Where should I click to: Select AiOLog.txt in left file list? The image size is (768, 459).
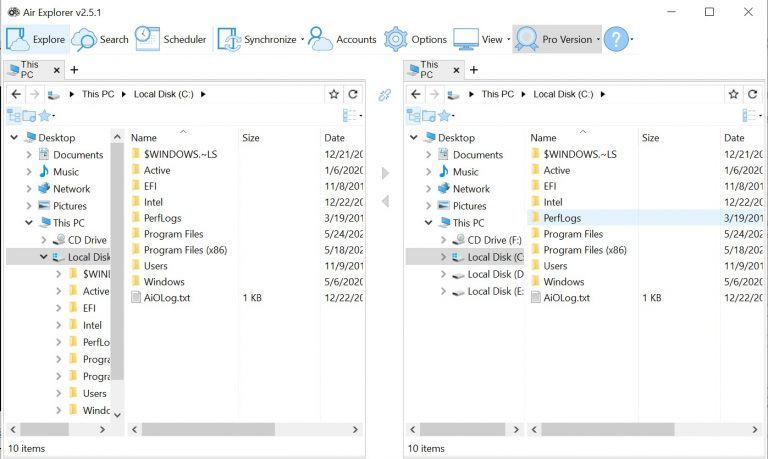point(167,298)
